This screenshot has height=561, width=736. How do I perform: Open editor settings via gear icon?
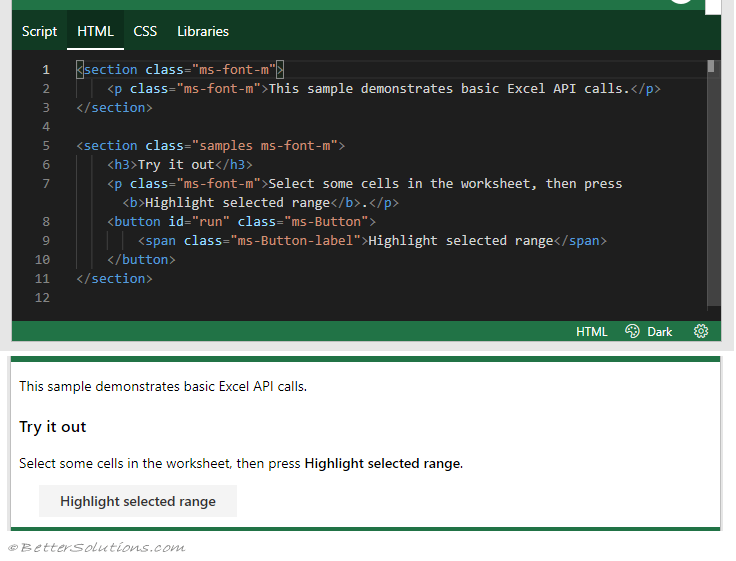point(700,331)
